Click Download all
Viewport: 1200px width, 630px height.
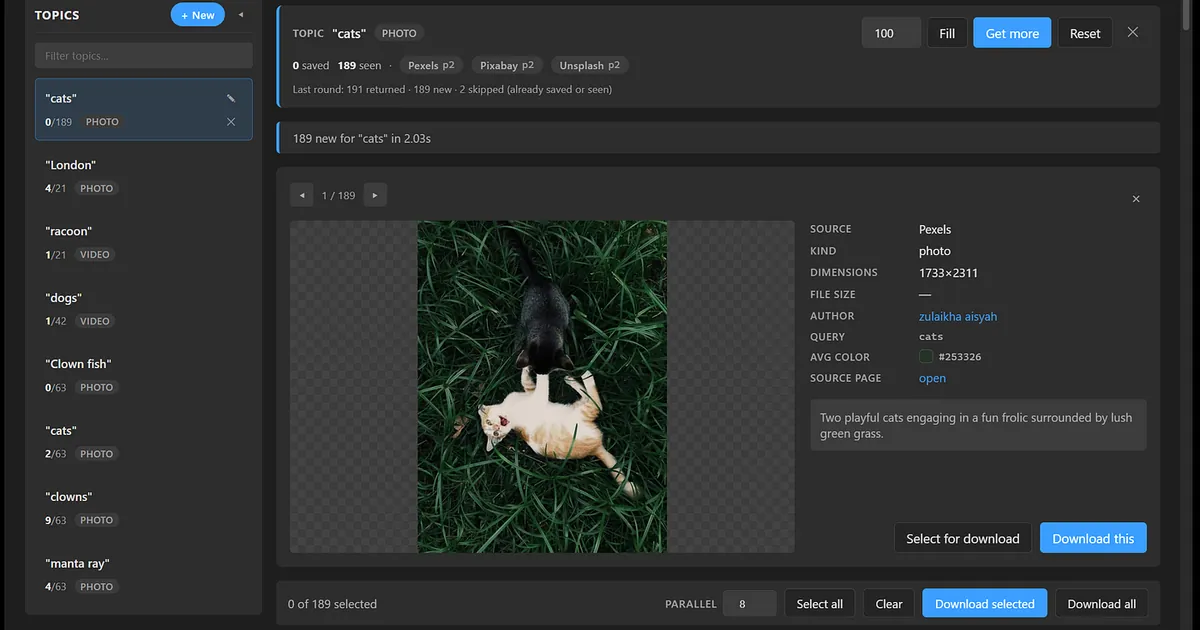pyautogui.click(x=1102, y=604)
